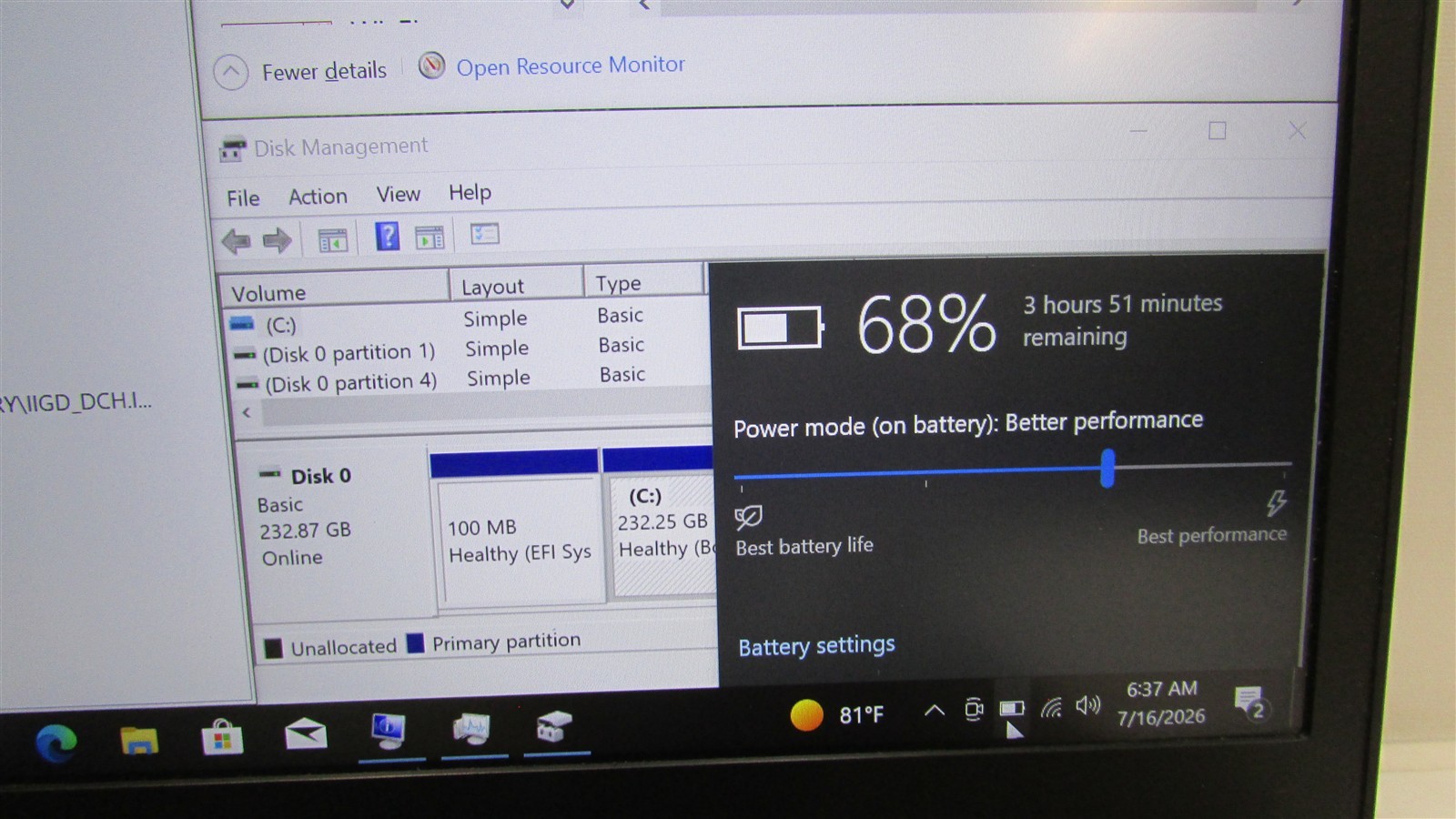Viewport: 1456px width, 819px height.
Task: Click Simple layout cell in the (C:) row
Action: [x=495, y=318]
